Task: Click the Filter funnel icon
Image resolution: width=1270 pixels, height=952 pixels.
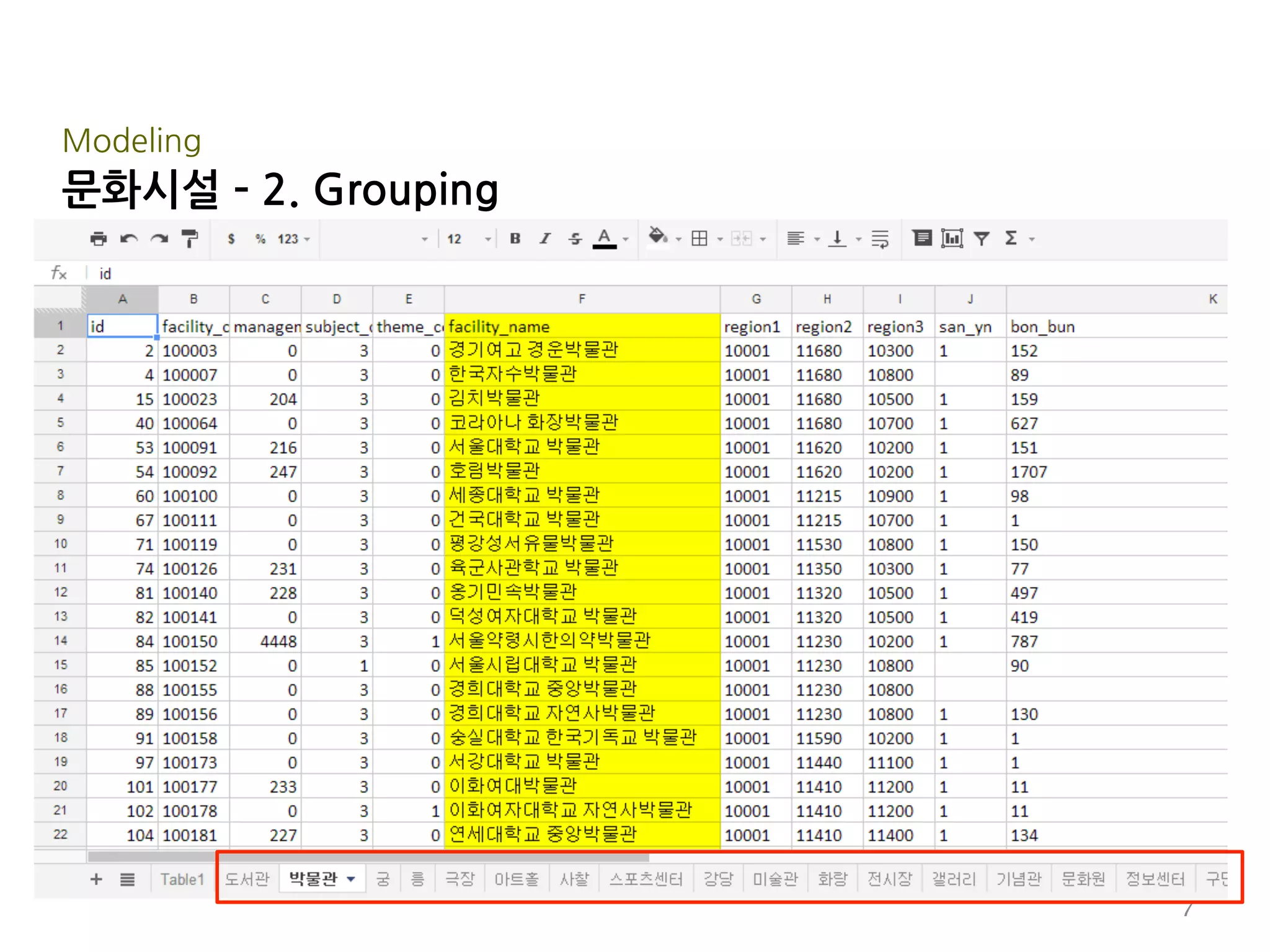Action: point(981,239)
